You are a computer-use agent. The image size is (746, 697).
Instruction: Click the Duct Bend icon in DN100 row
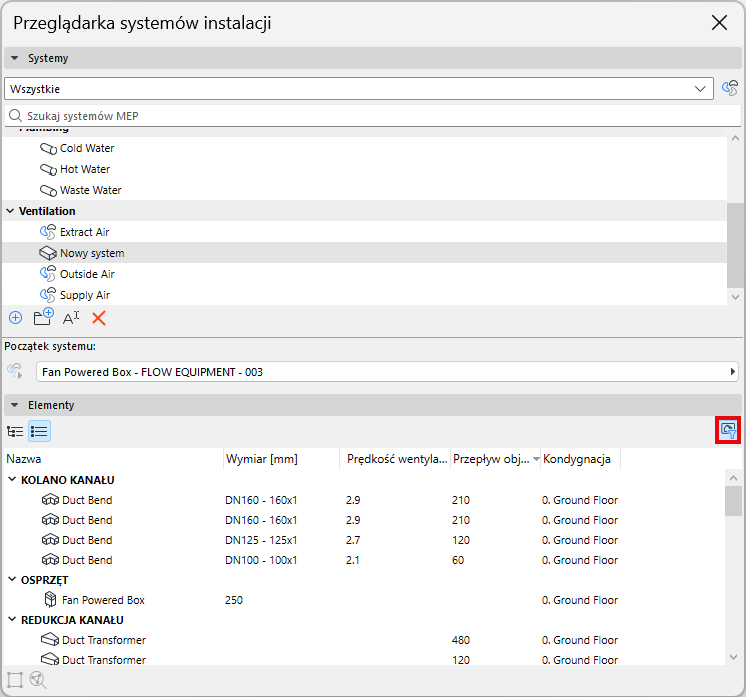[50, 560]
